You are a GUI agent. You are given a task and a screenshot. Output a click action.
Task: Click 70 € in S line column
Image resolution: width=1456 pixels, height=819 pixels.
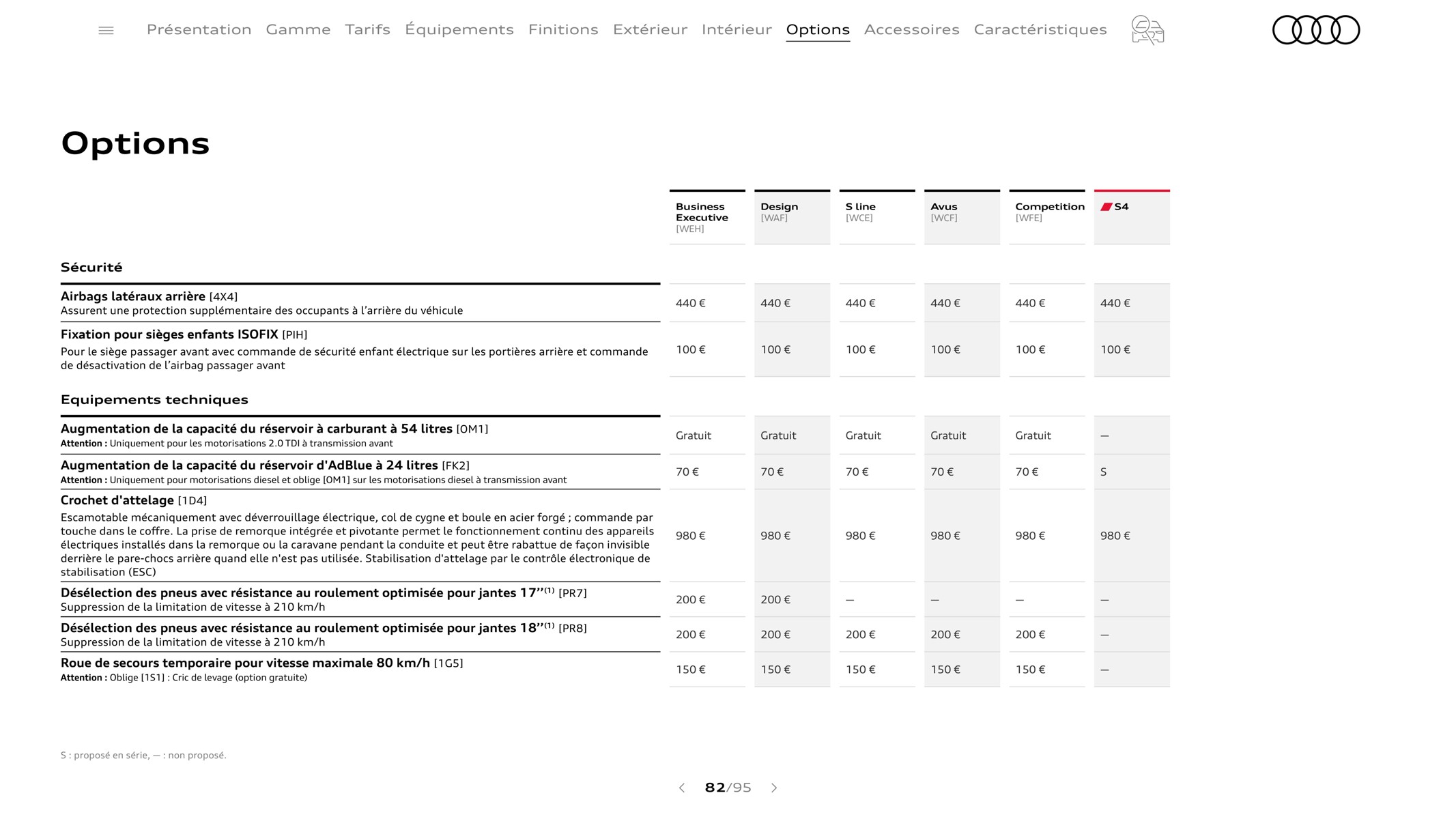tap(857, 472)
